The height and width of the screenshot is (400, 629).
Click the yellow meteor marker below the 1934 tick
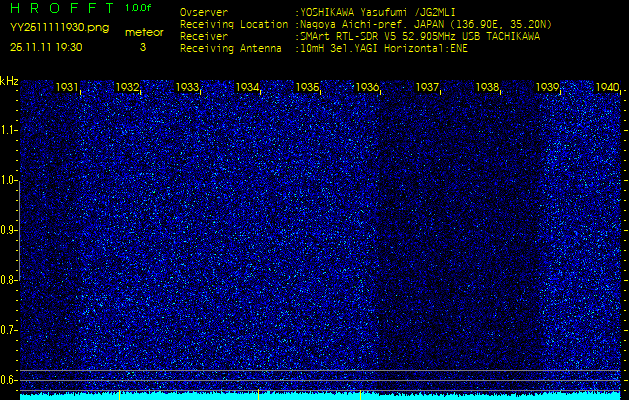tap(258, 395)
